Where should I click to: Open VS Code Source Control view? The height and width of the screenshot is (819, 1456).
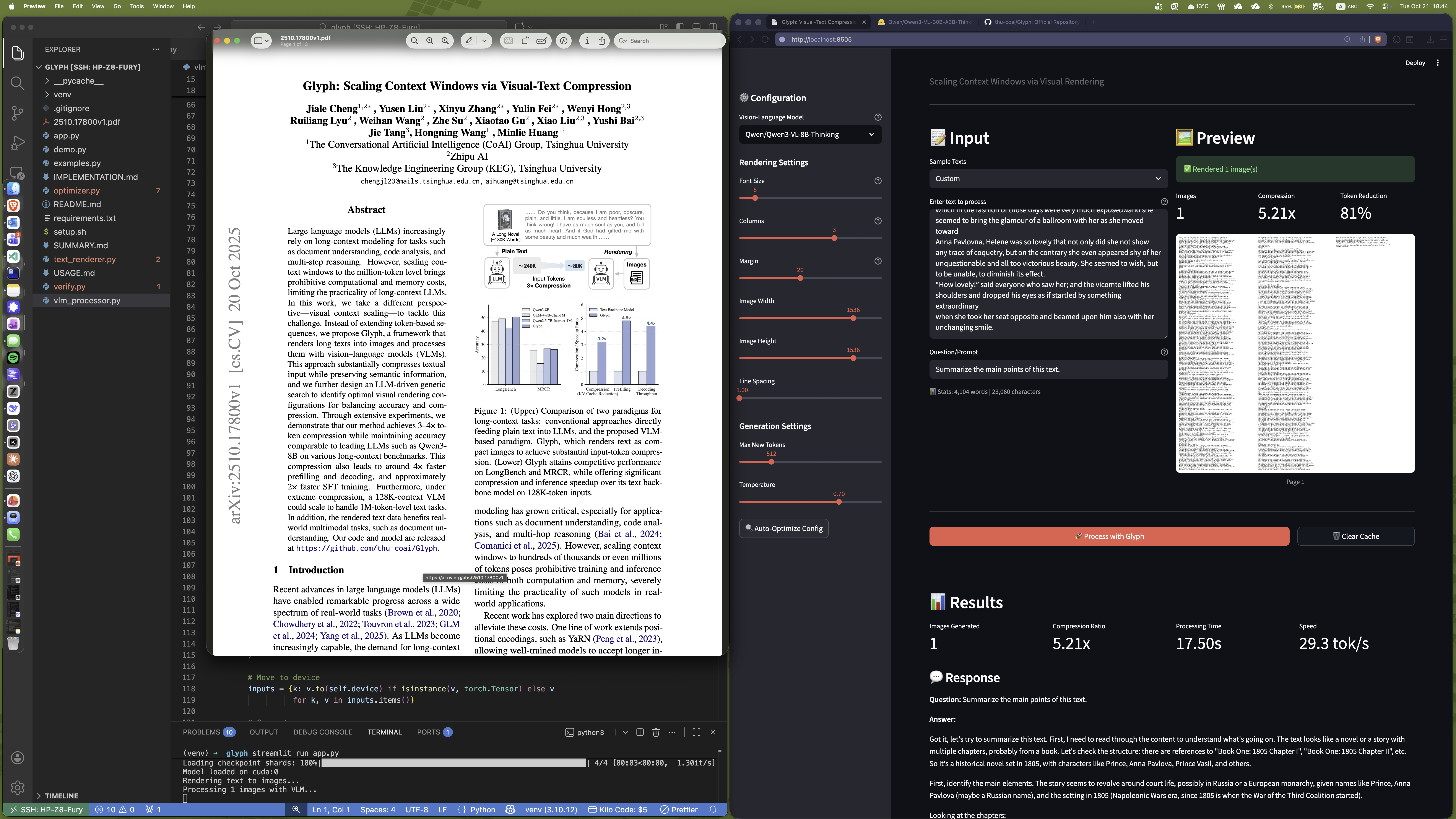[x=18, y=113]
